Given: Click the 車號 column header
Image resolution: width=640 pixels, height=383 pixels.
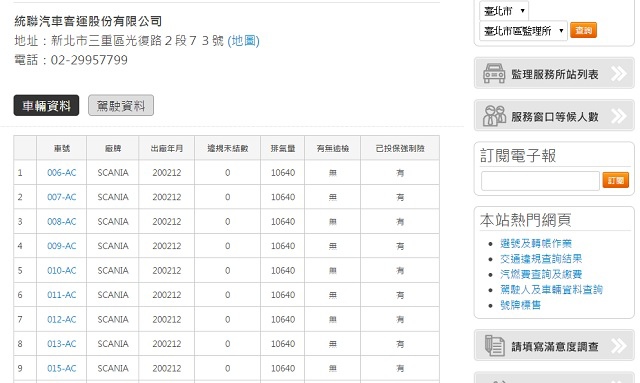Looking at the screenshot, I should tap(62, 148).
